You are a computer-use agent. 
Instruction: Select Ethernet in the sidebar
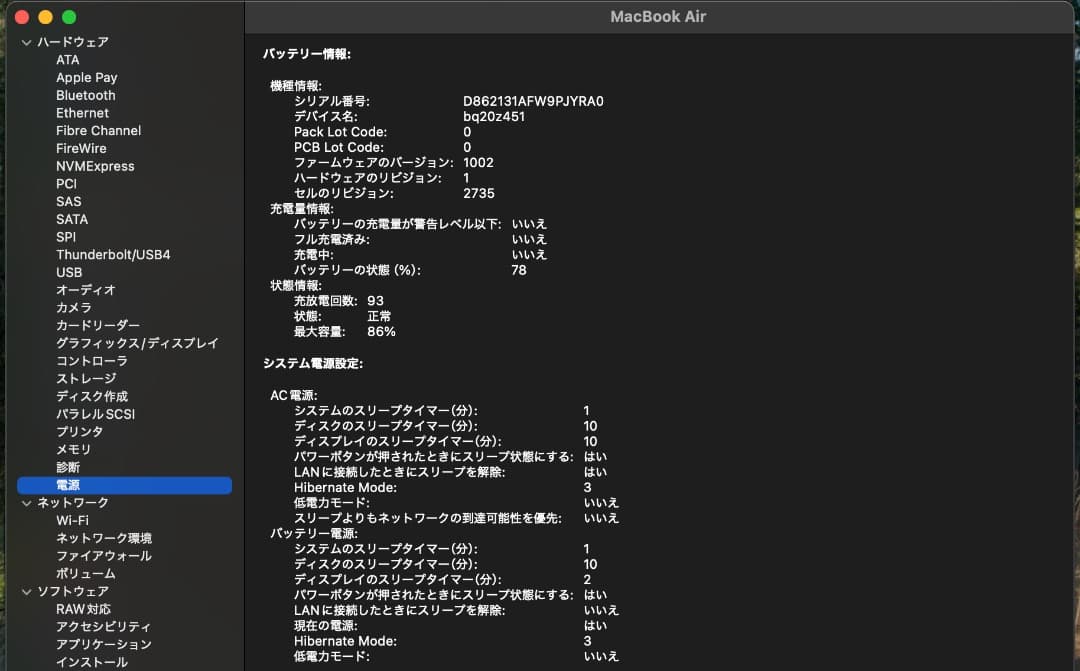tap(82, 113)
